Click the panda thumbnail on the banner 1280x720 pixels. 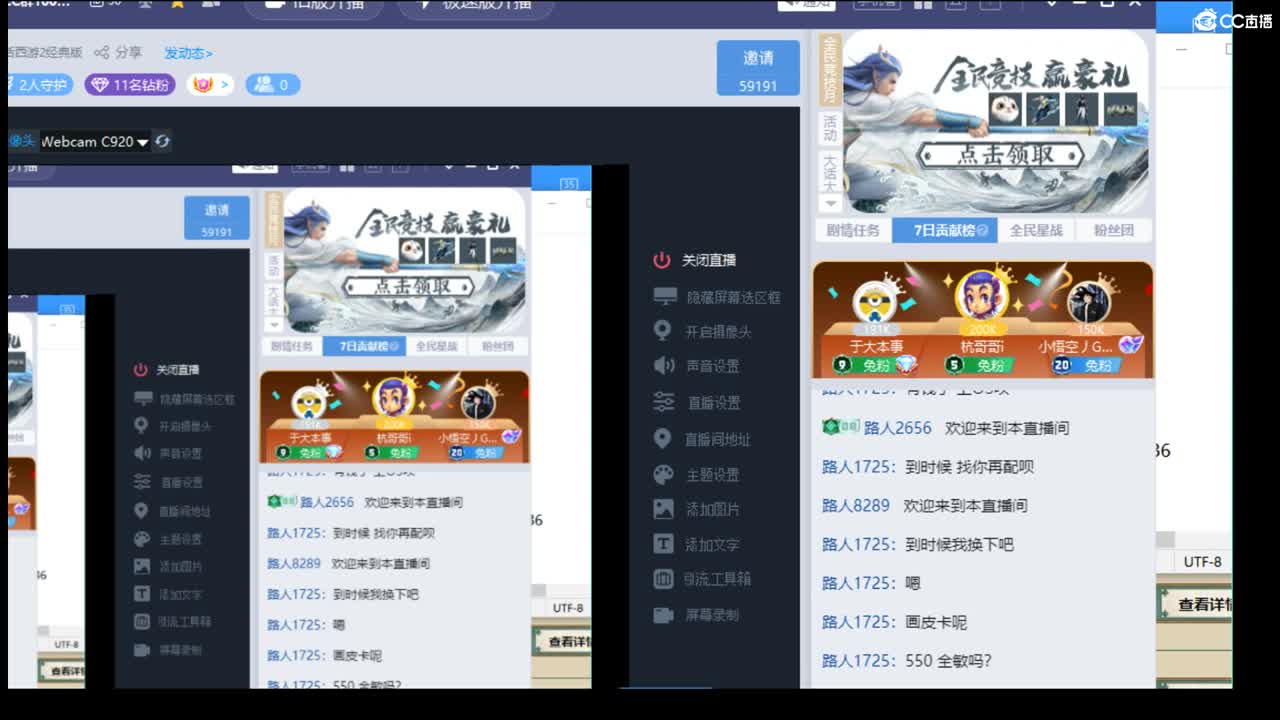1005,108
